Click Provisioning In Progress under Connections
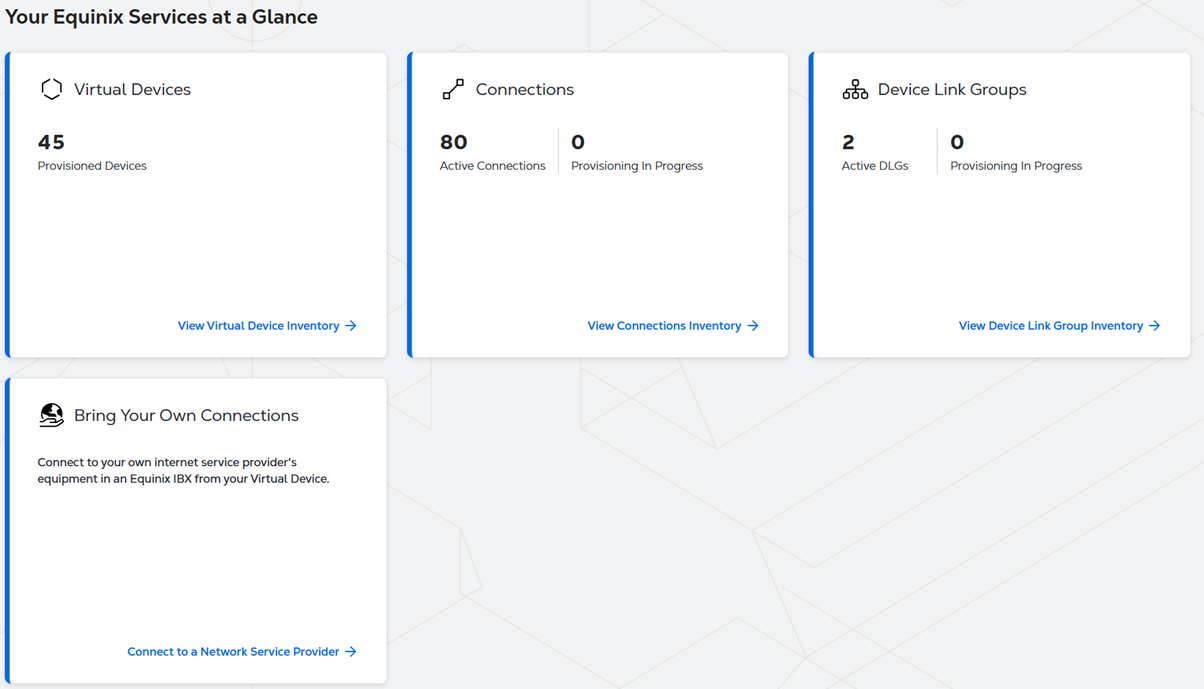Screen dimensions: 1204x689 pos(637,166)
